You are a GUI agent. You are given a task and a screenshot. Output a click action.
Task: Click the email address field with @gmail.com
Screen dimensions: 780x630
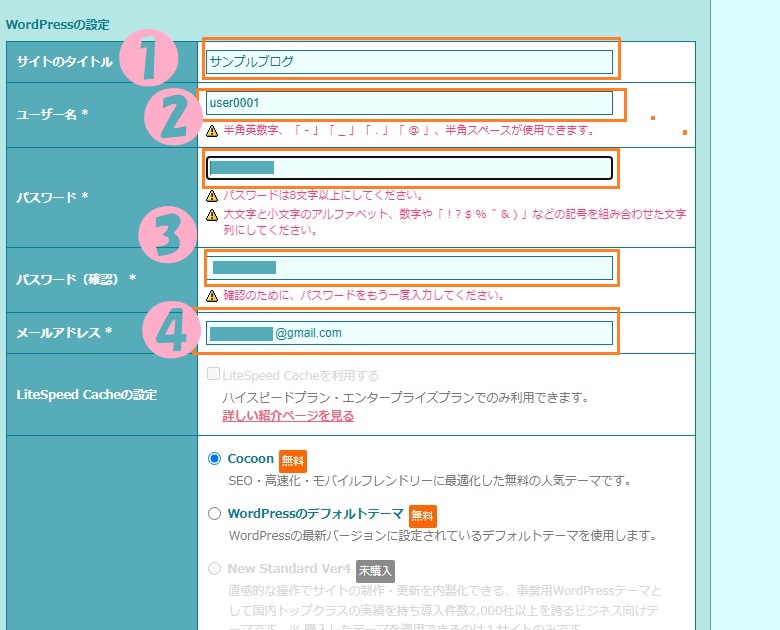[x=409, y=333]
